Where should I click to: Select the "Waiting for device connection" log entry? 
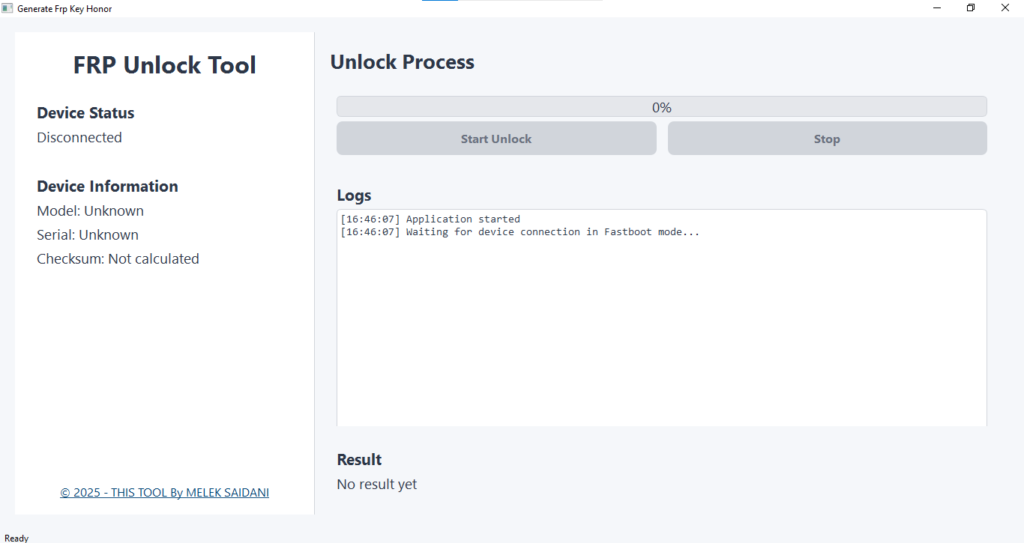(552, 232)
